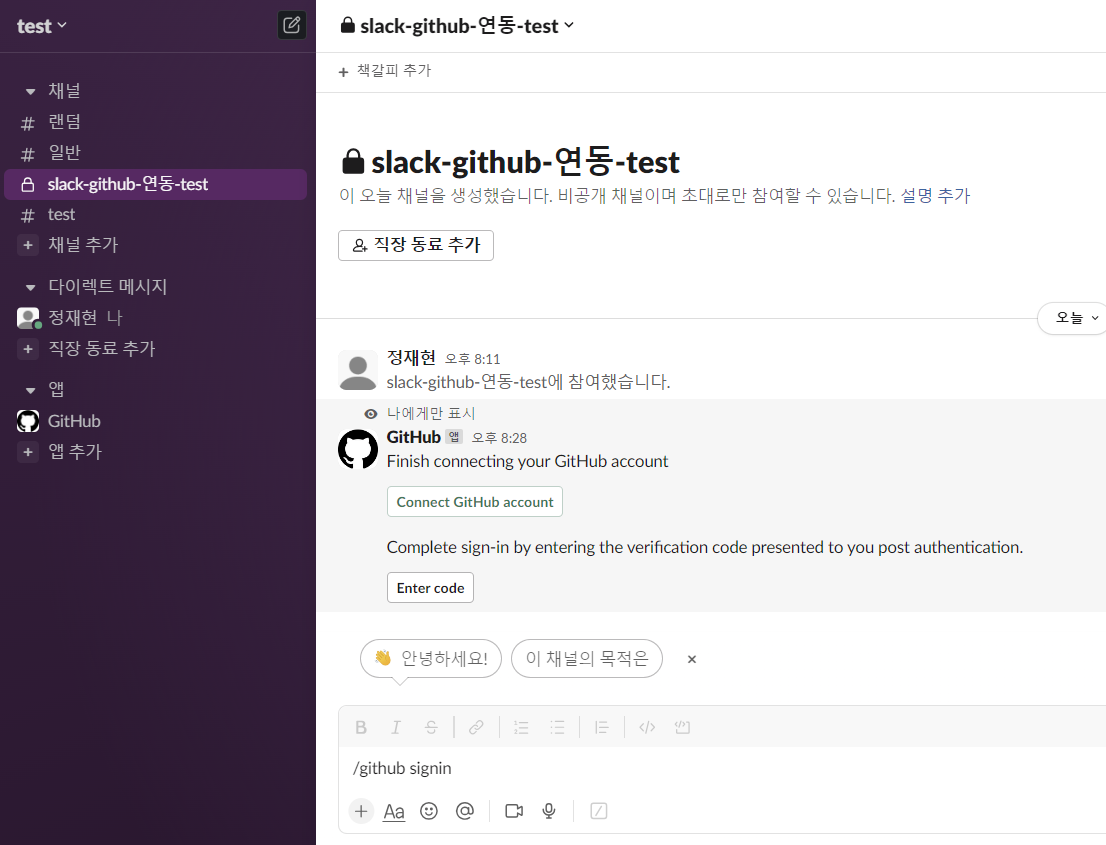The width and height of the screenshot is (1106, 845).
Task: Toggle inline code formatting
Action: 647,727
